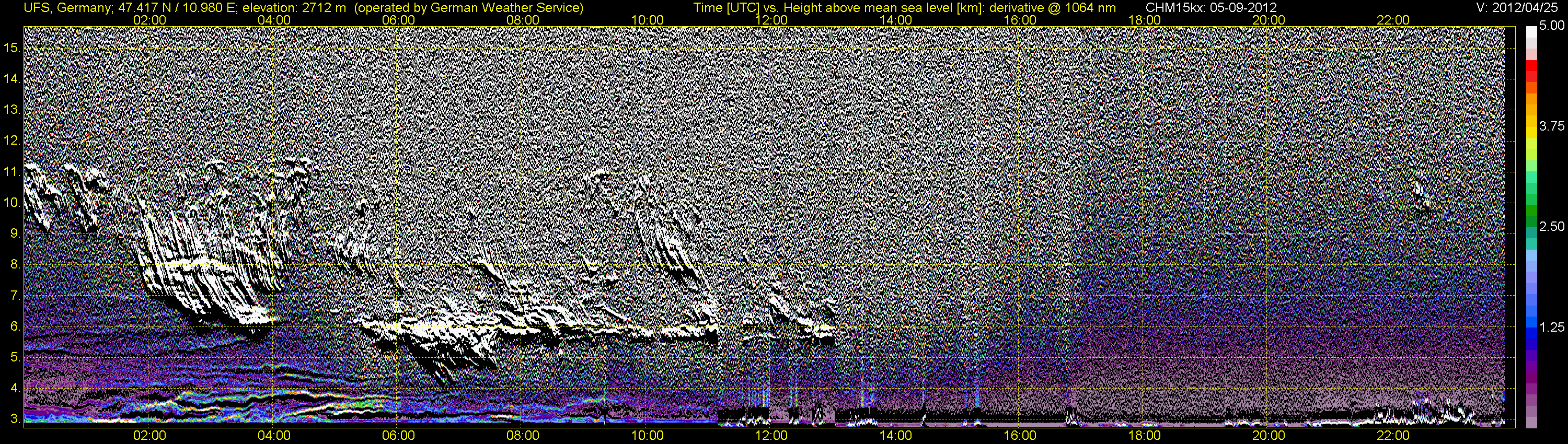This screenshot has width=1568, height=444.
Task: Click the 1.25 colorbar scale value
Action: tap(1552, 327)
